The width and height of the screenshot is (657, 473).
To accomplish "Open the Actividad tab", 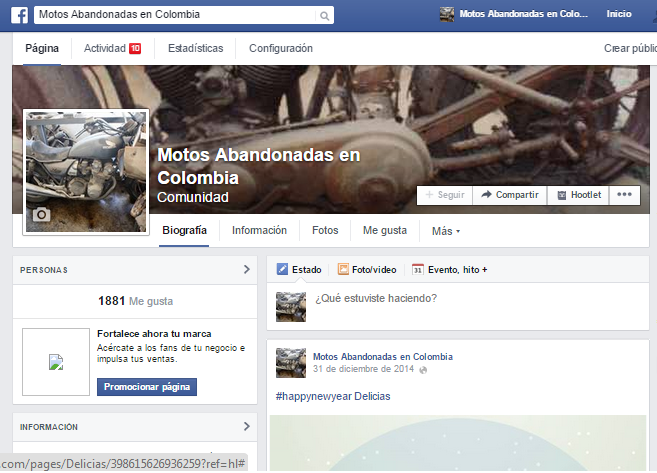I will pos(112,49).
